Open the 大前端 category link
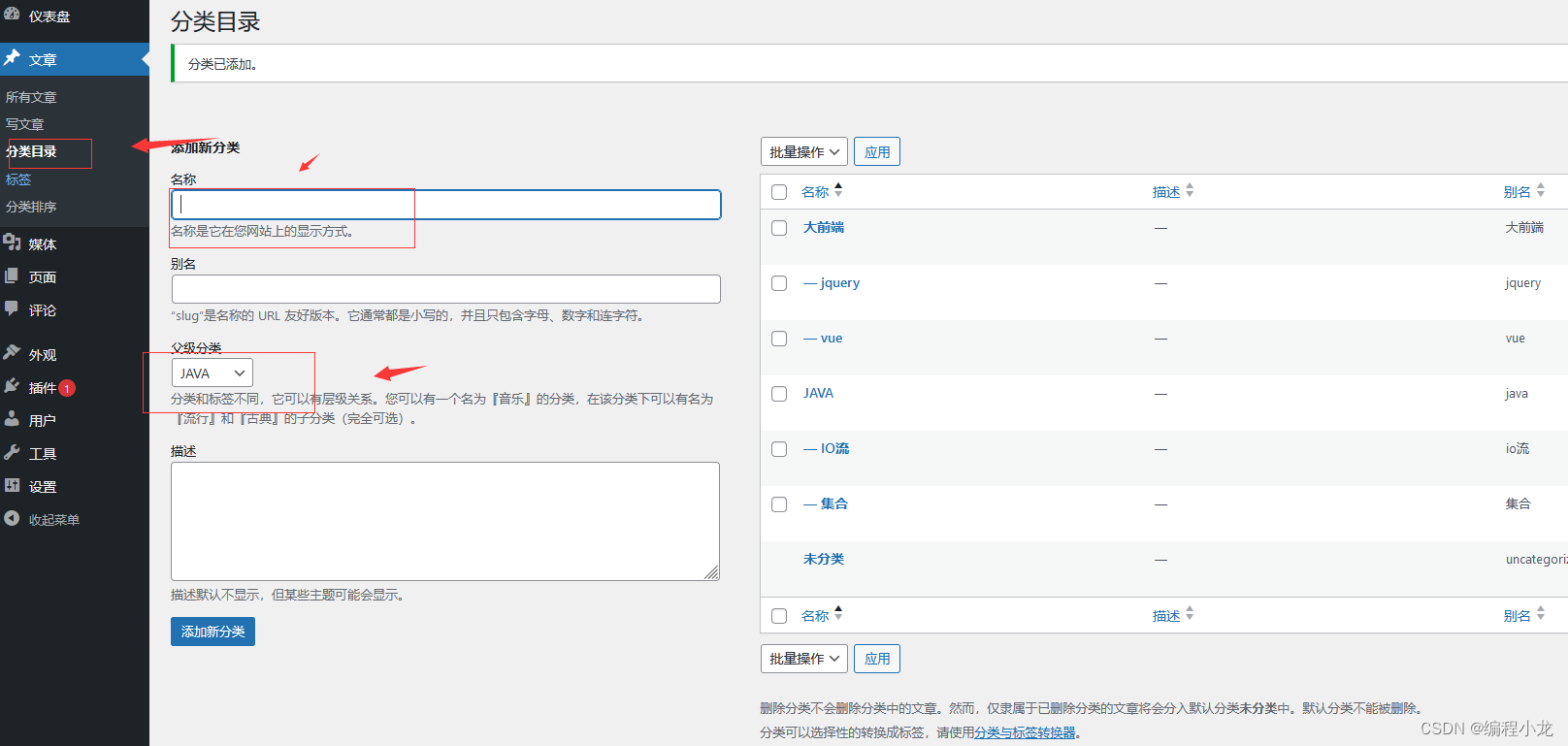 (824, 227)
